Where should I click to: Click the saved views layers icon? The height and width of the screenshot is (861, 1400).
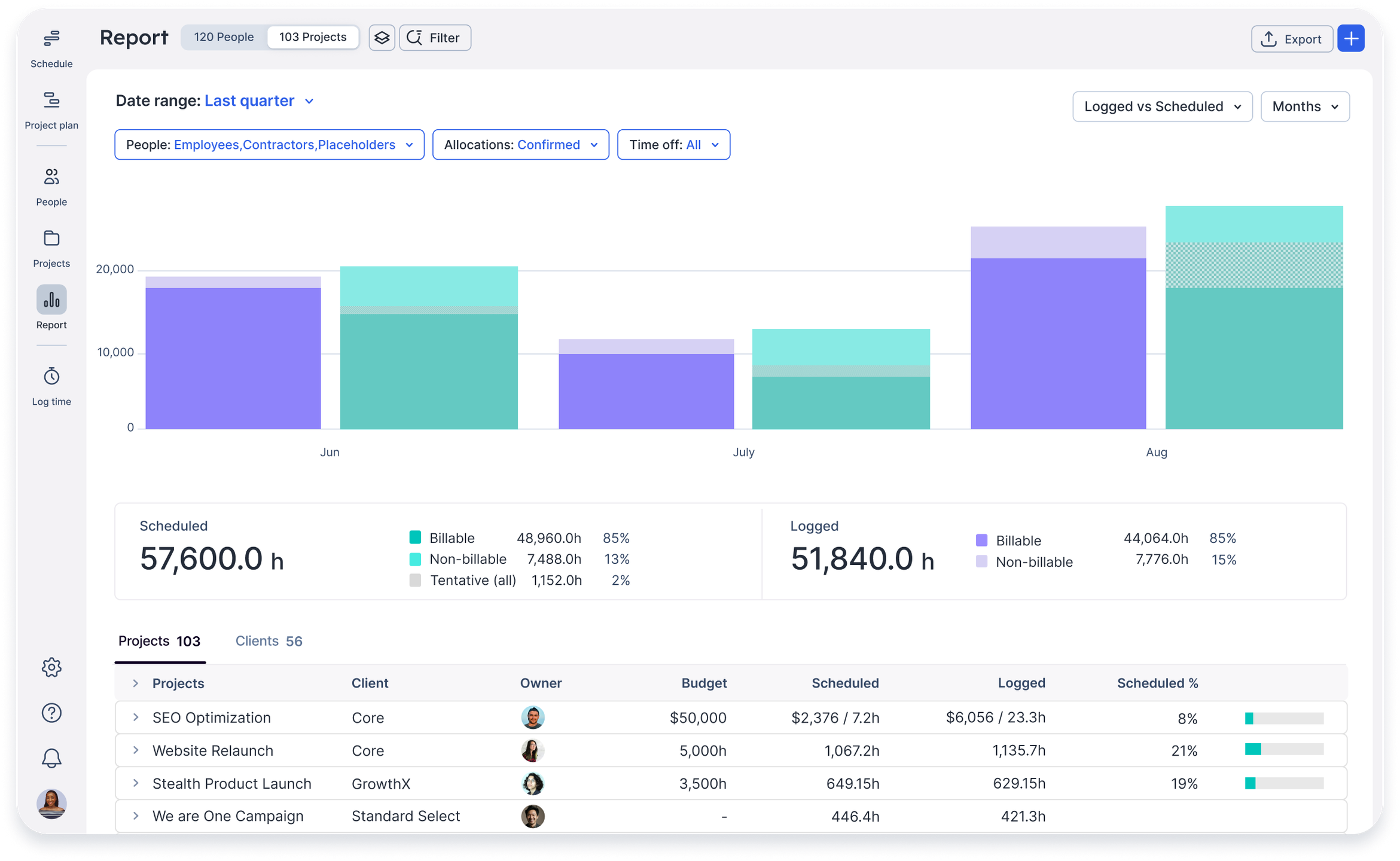click(x=382, y=38)
